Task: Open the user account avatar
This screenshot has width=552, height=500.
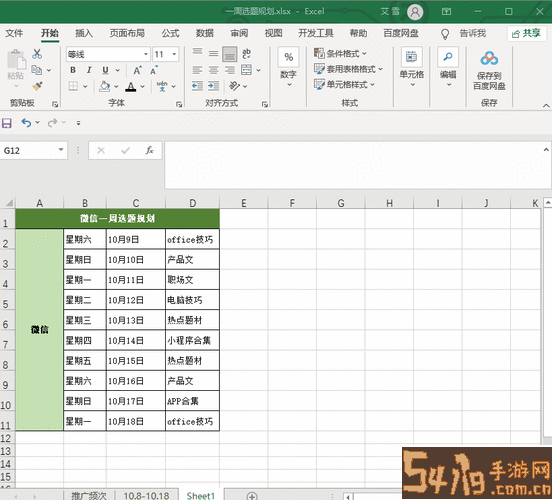Action: click(x=415, y=12)
